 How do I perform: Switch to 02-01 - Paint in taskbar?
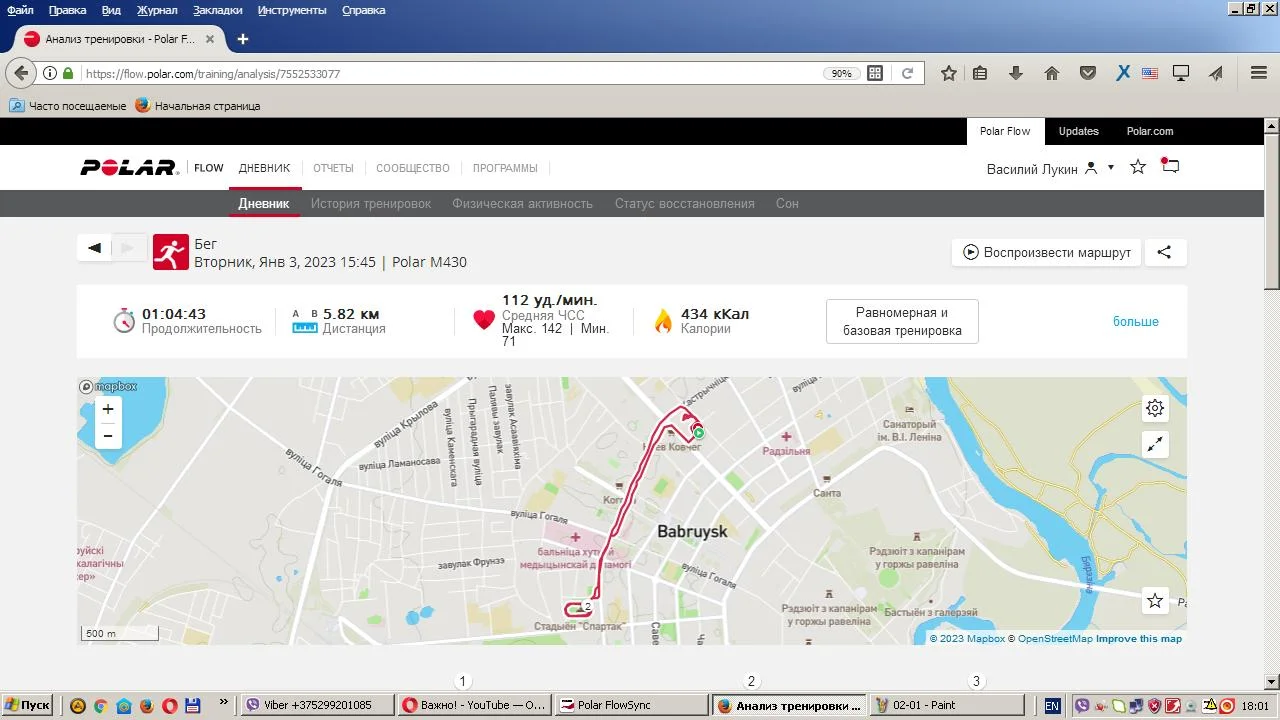[x=946, y=705]
